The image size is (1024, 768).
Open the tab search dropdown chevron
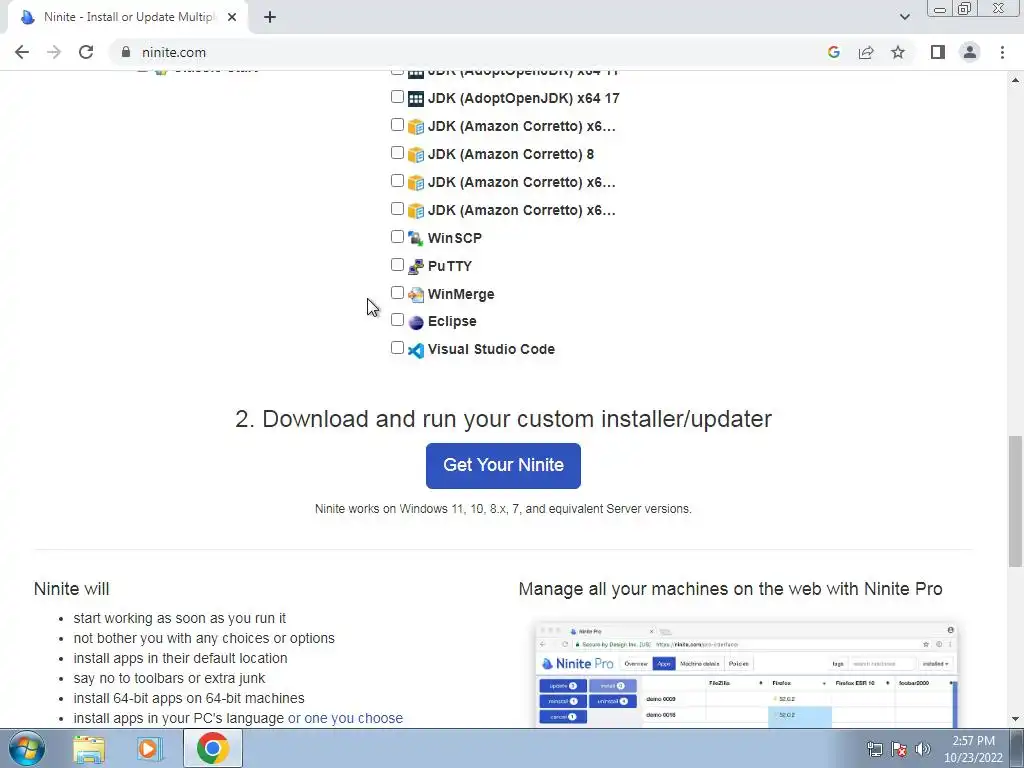[904, 17]
